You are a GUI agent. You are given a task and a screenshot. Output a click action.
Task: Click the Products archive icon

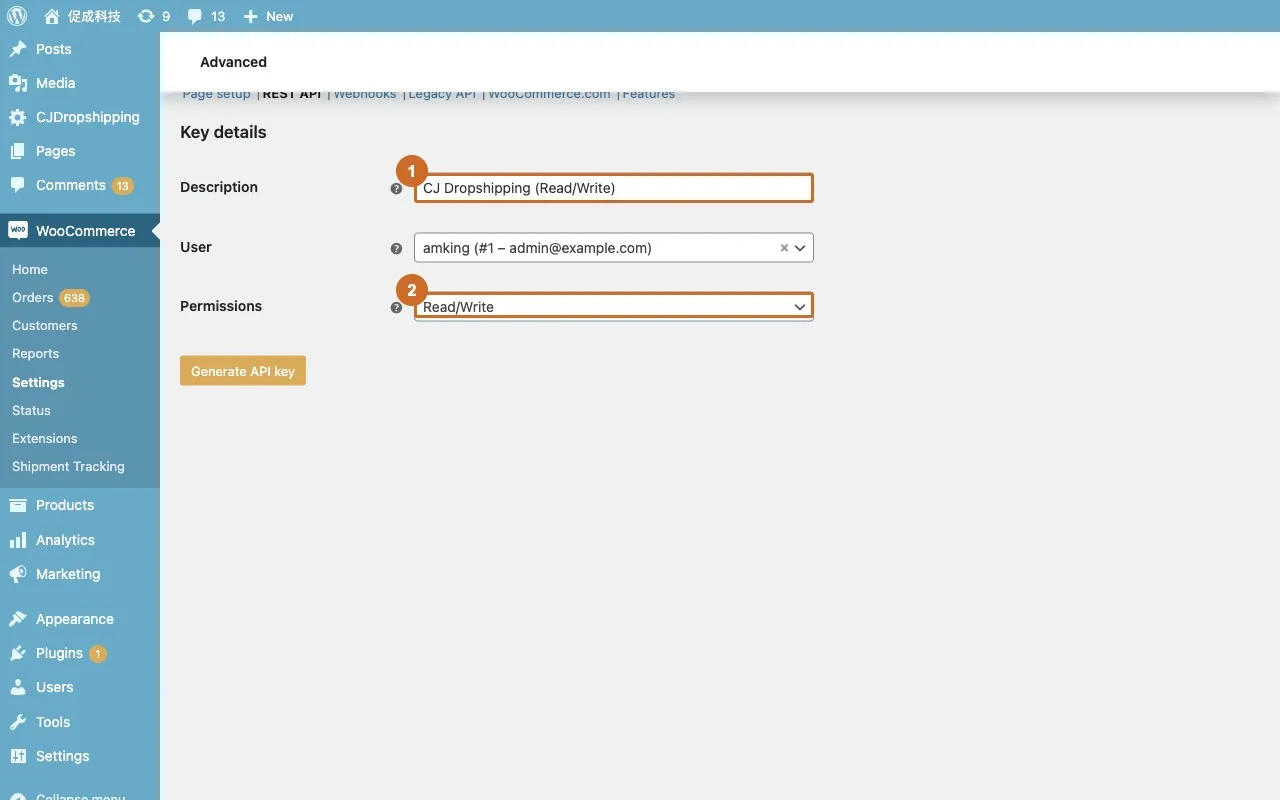(18, 505)
